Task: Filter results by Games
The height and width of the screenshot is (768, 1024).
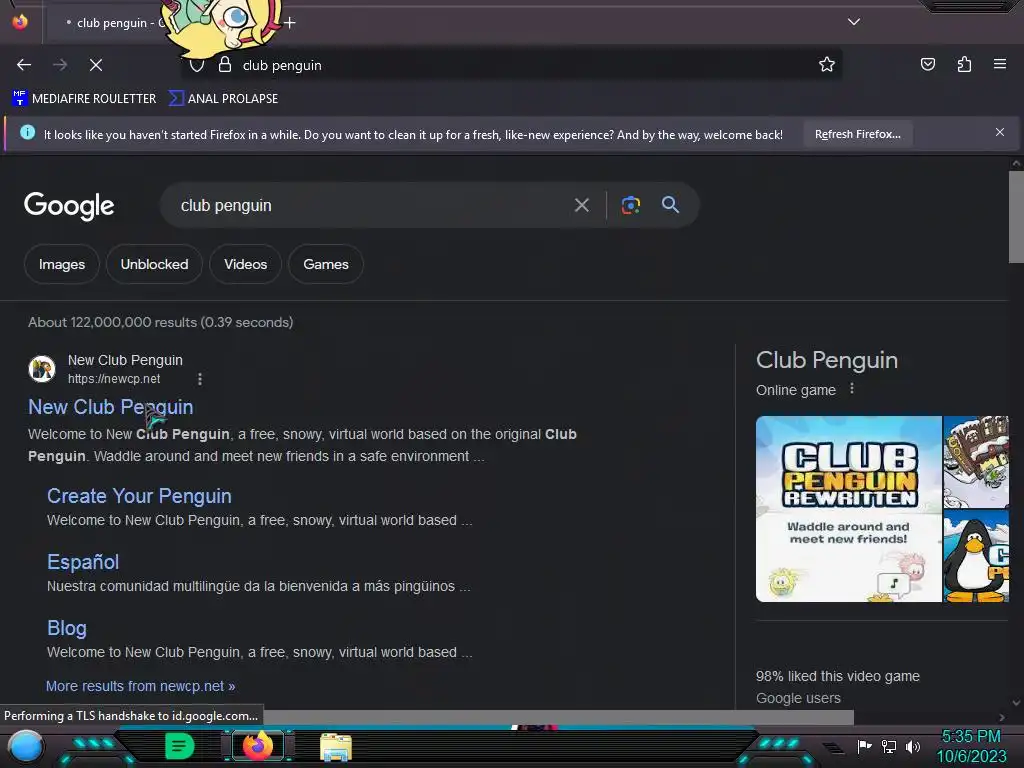Action: tap(326, 264)
